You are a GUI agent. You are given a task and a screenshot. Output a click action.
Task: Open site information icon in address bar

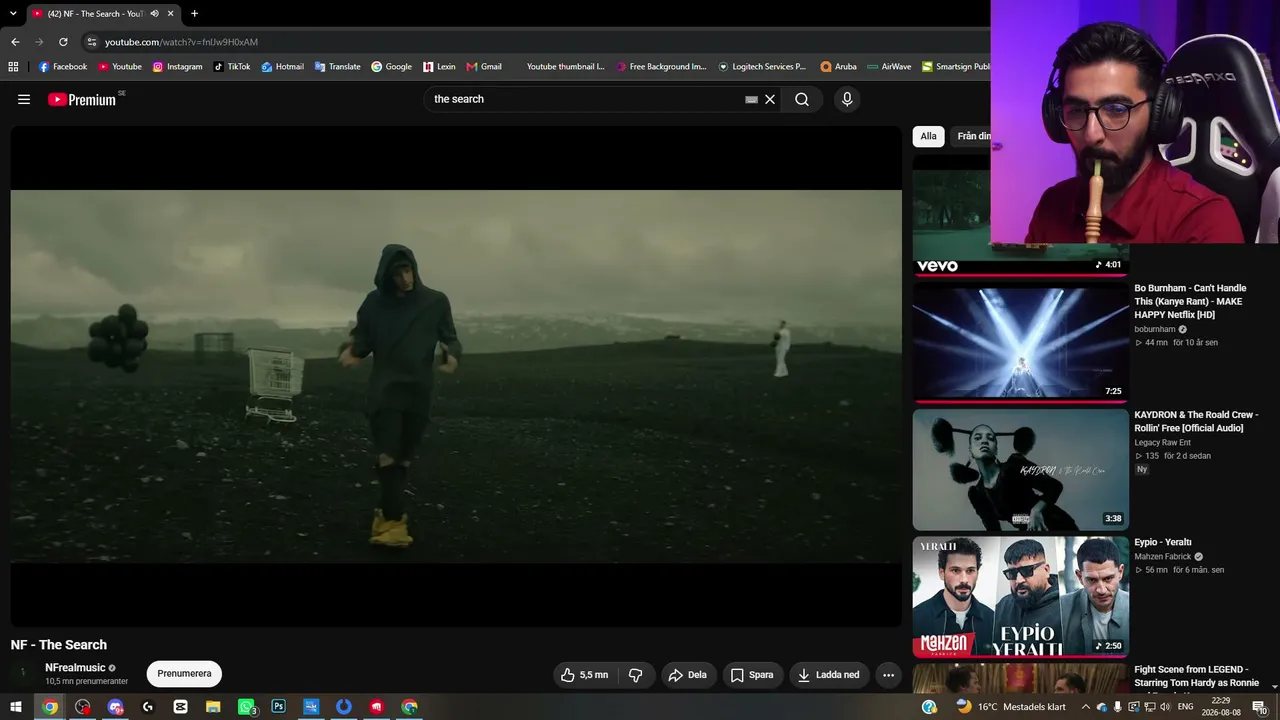[x=92, y=42]
